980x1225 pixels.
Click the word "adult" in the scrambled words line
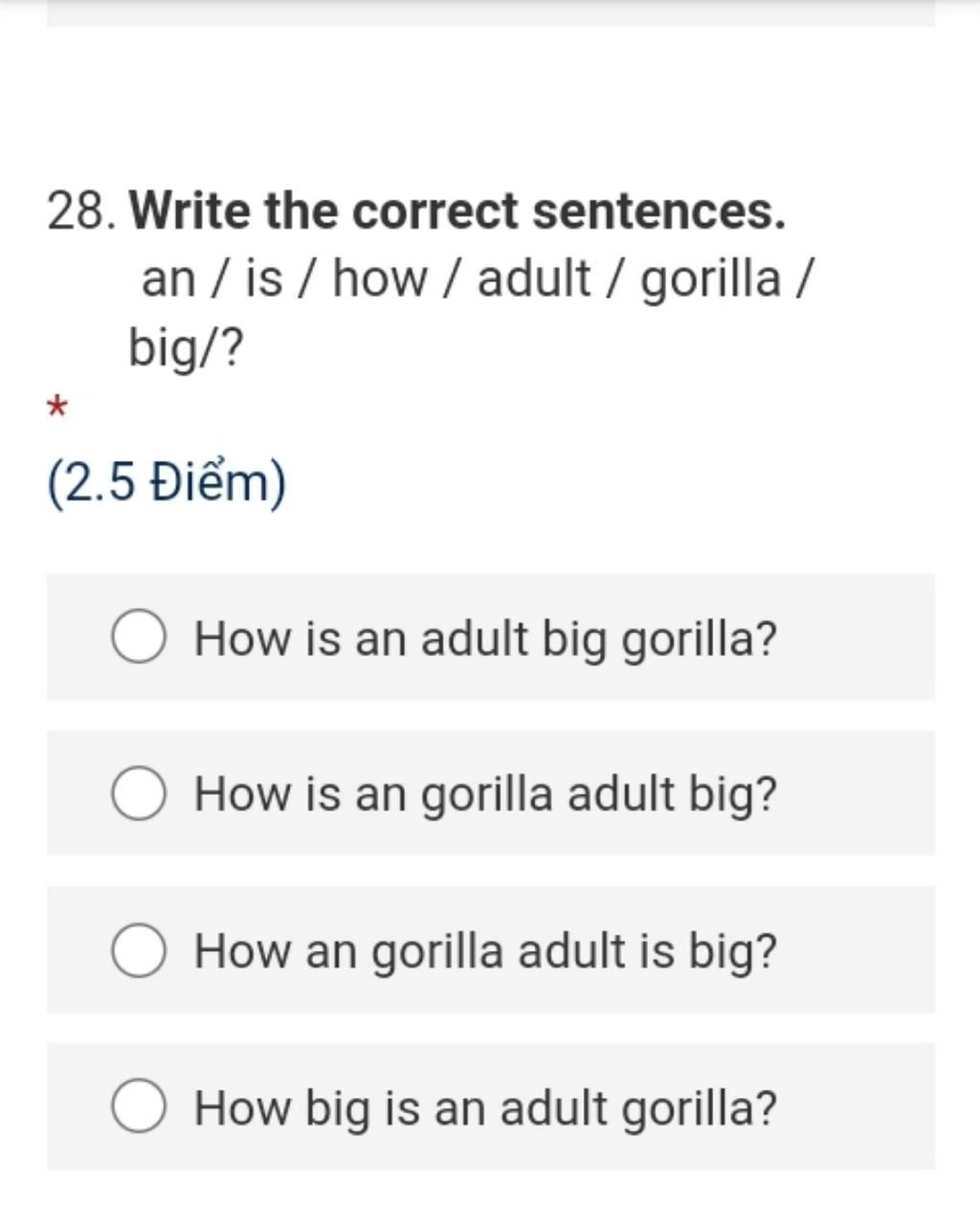point(533,279)
